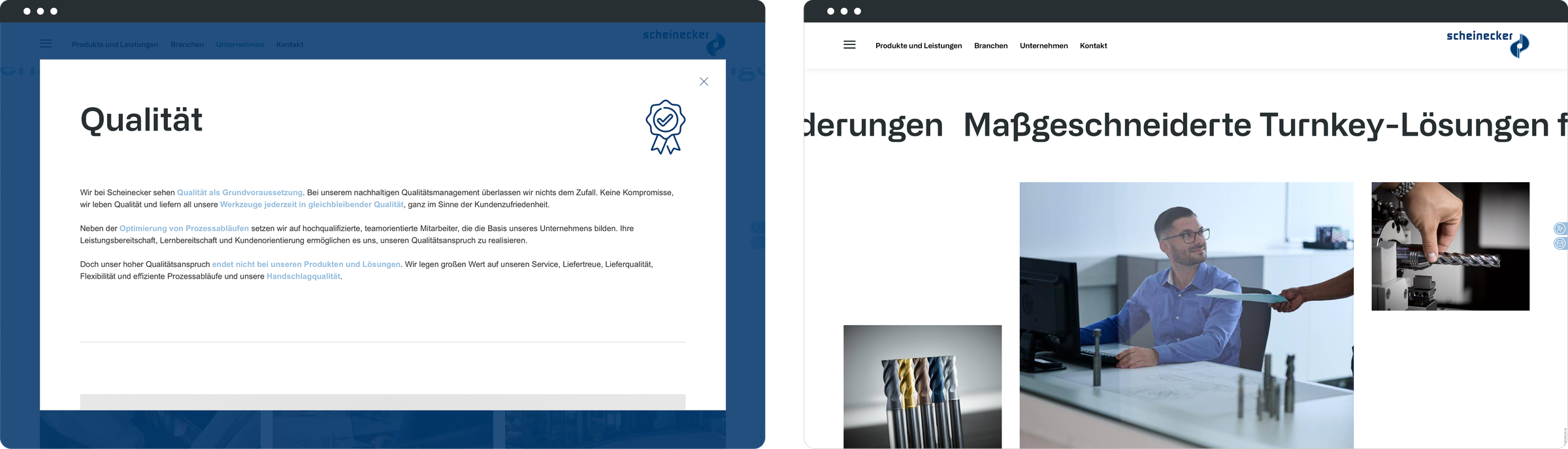The image size is (1568, 449).
Task: Open the photo of man at desk
Action: click(1186, 315)
